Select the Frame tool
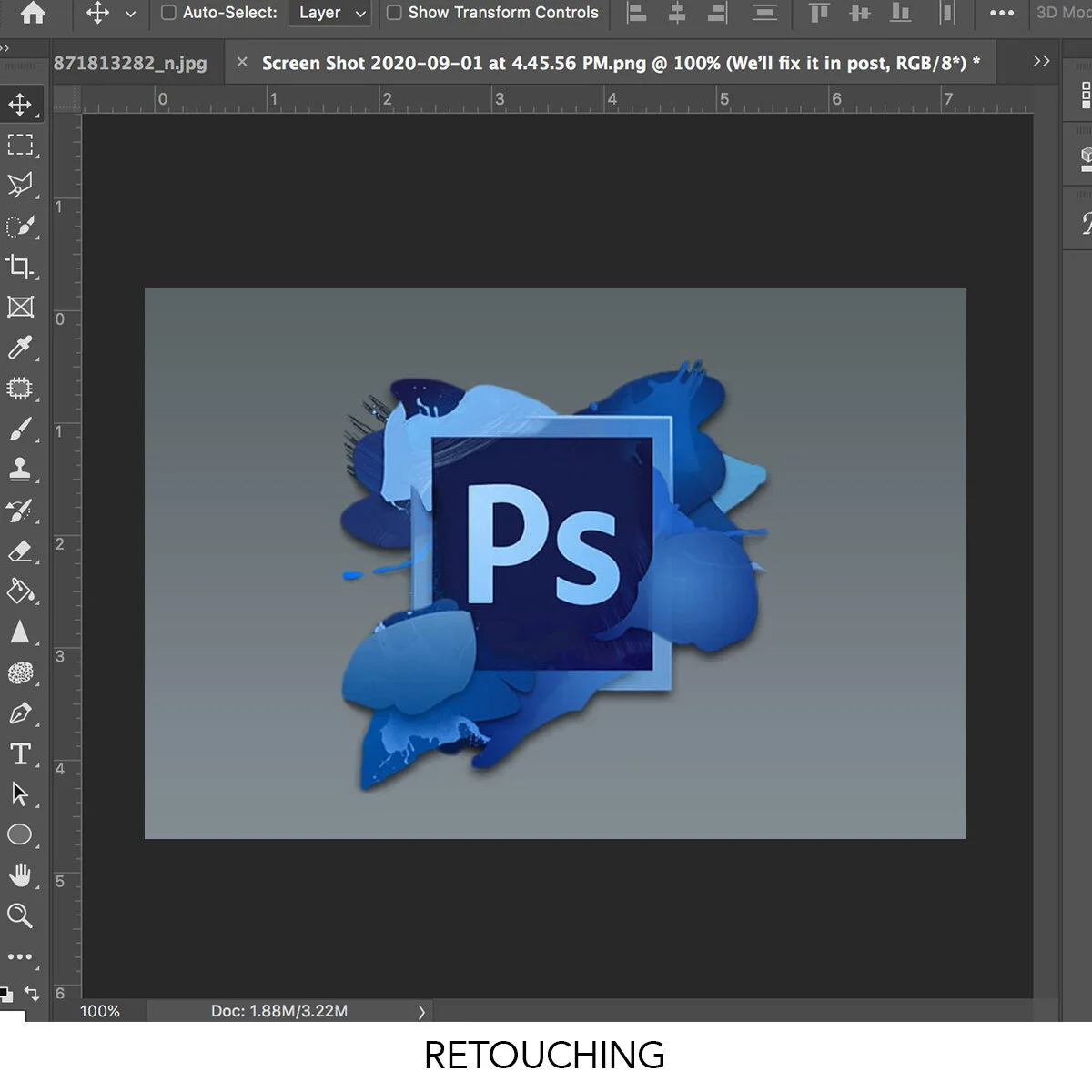 click(x=20, y=307)
